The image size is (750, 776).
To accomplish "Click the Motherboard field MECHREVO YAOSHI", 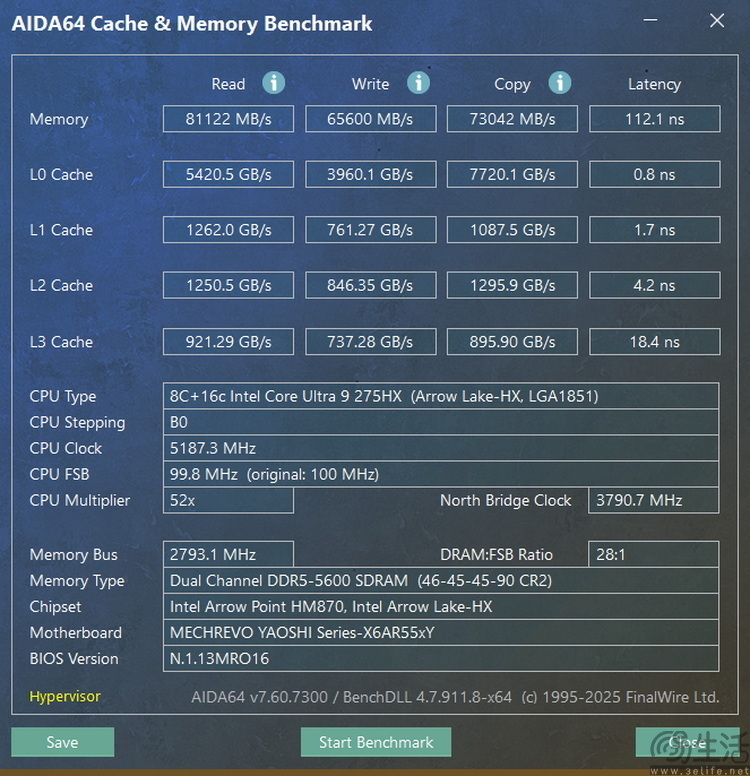I will 441,632.
